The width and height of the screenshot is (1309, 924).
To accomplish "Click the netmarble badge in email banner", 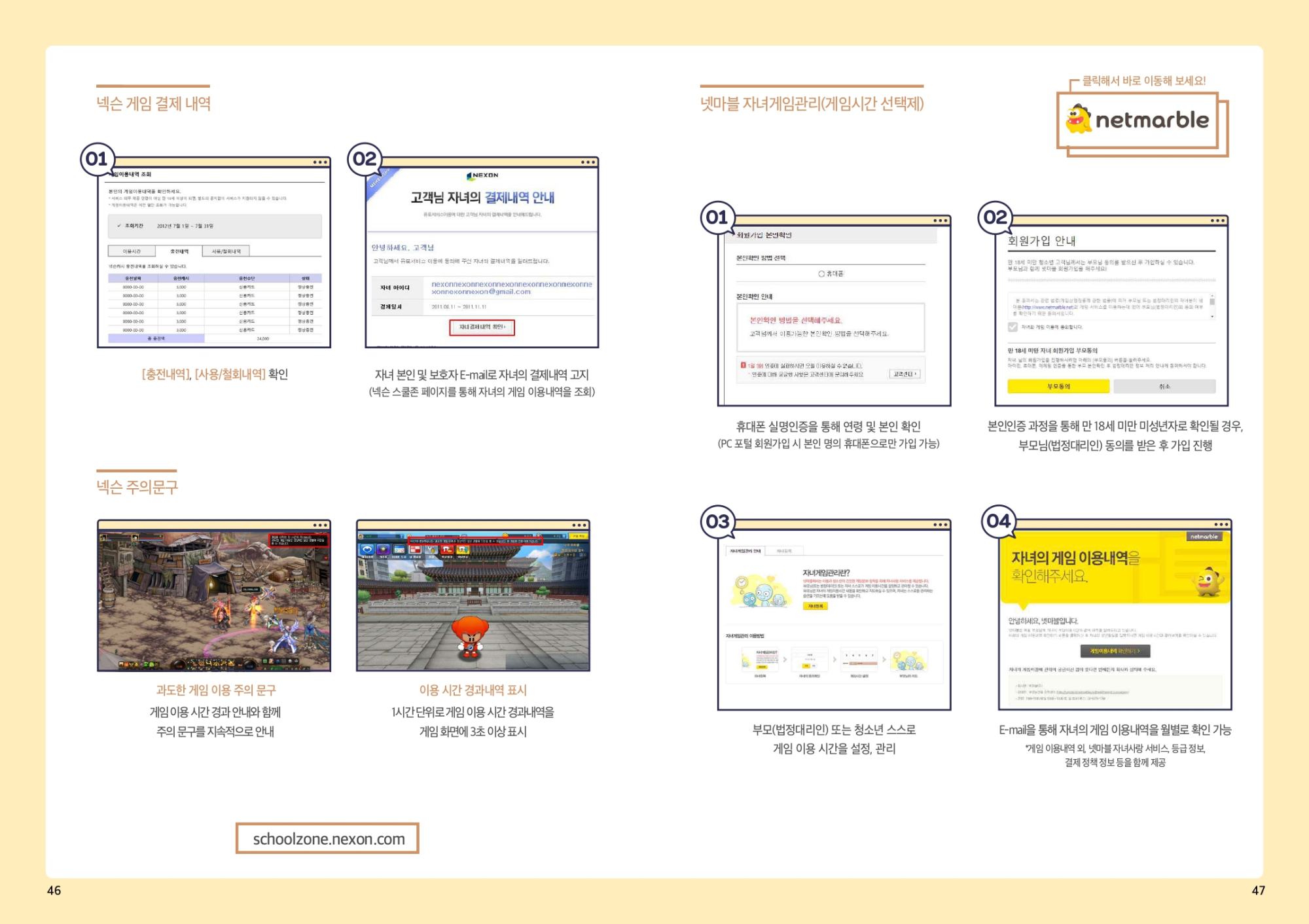I will coord(1204,537).
